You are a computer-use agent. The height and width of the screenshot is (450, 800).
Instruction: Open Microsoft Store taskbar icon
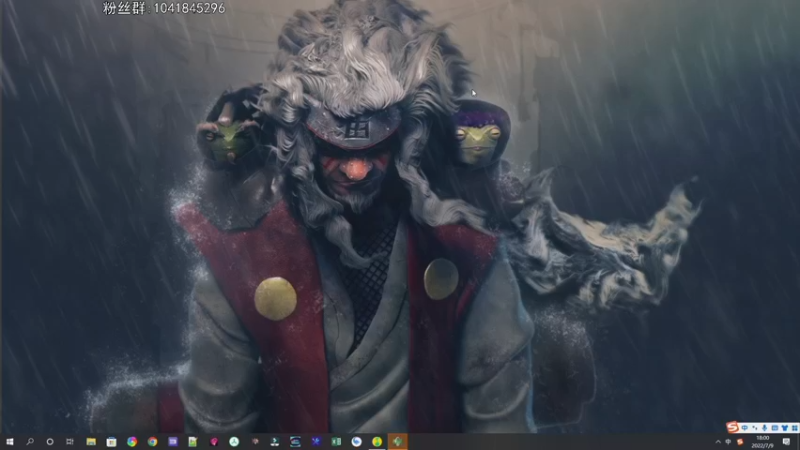[x=111, y=442]
